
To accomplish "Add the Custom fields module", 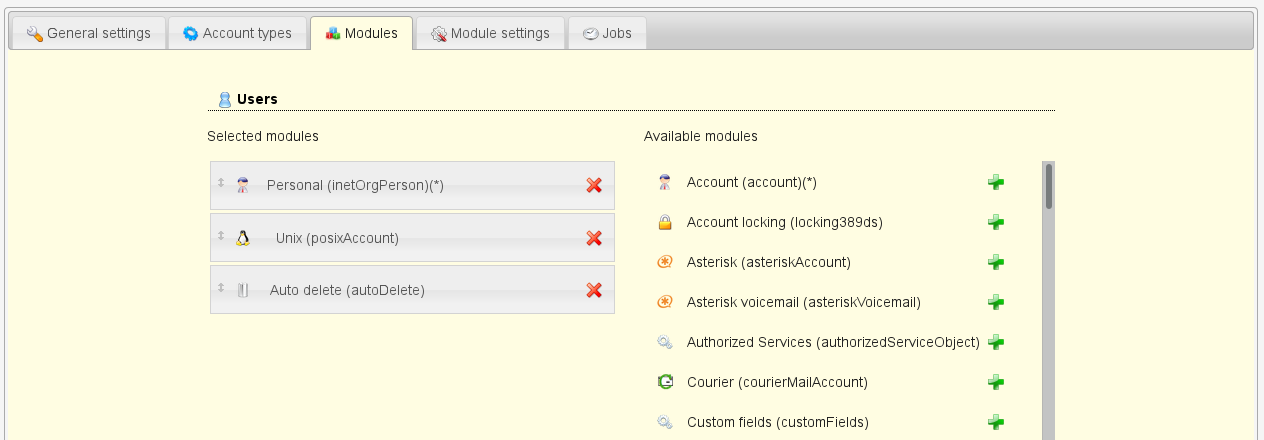I will click(x=995, y=422).
